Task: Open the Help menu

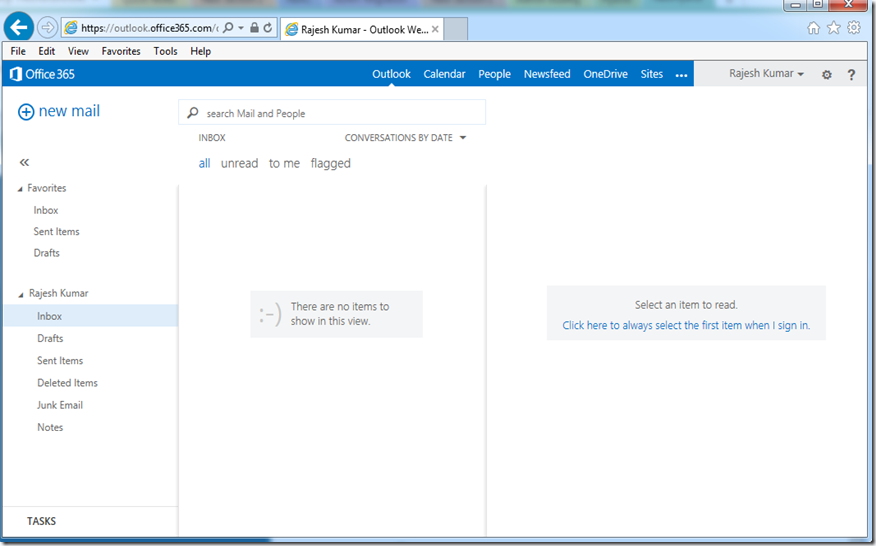Action: click(x=201, y=51)
